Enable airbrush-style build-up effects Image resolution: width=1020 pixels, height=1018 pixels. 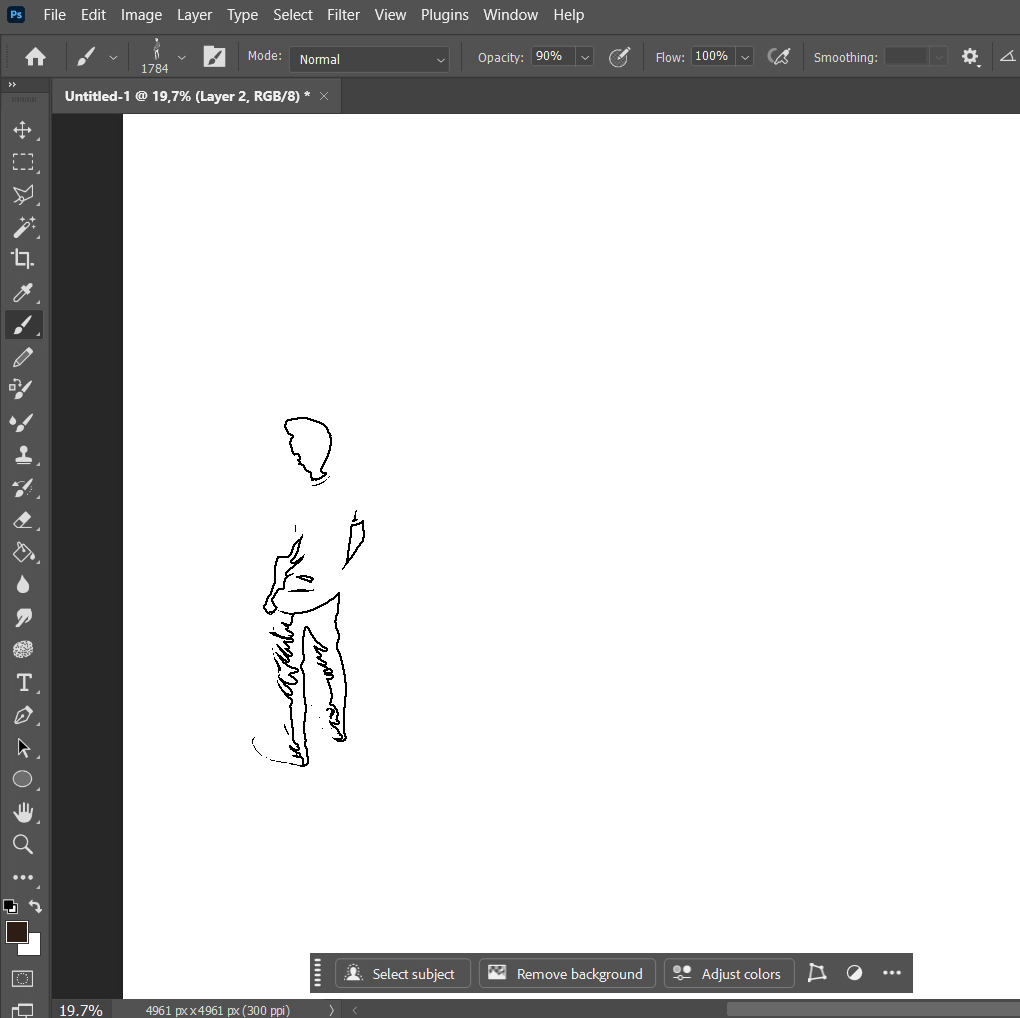(778, 57)
